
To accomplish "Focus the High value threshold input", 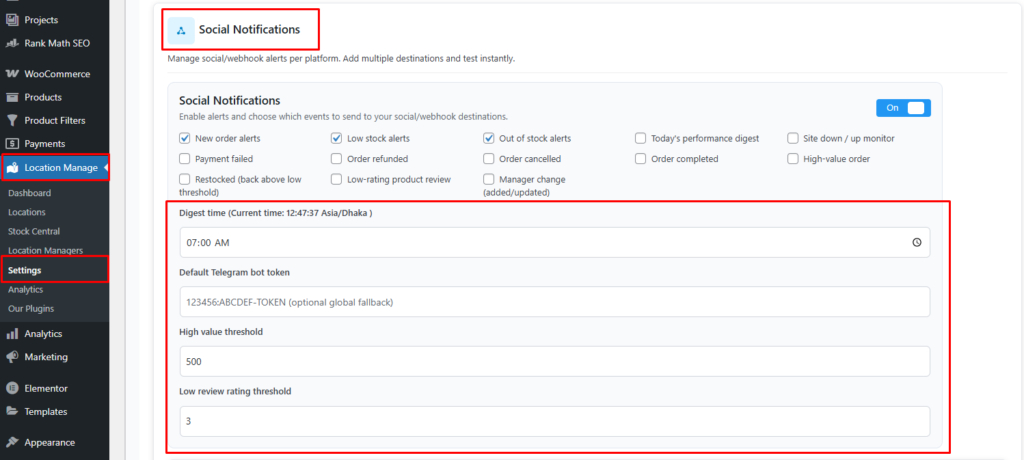I will [x=554, y=361].
